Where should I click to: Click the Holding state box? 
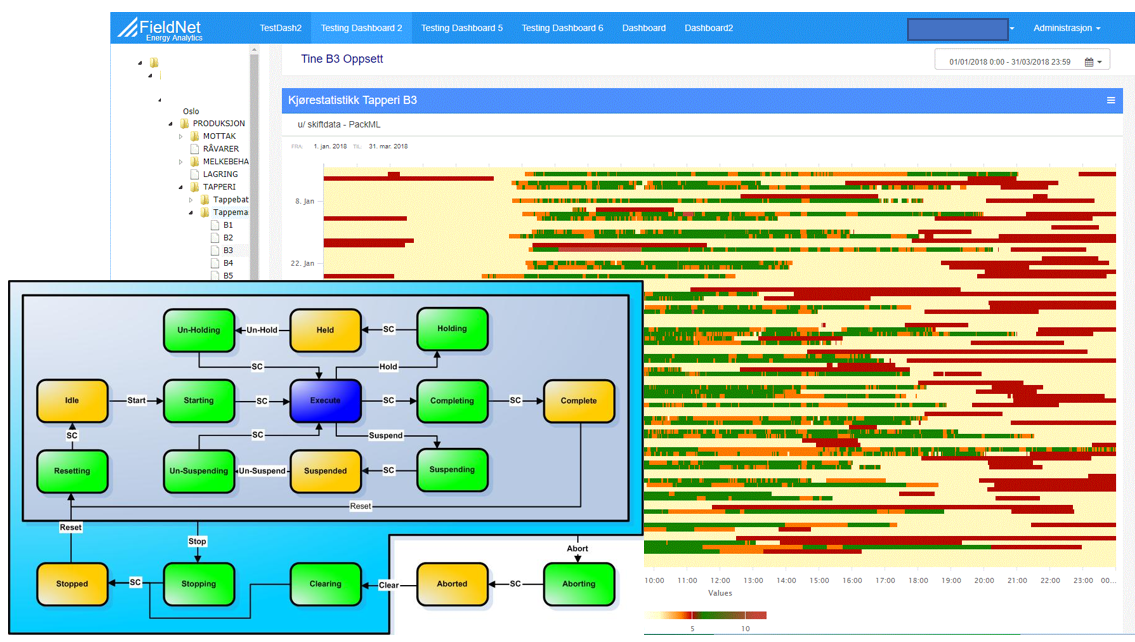[452, 329]
